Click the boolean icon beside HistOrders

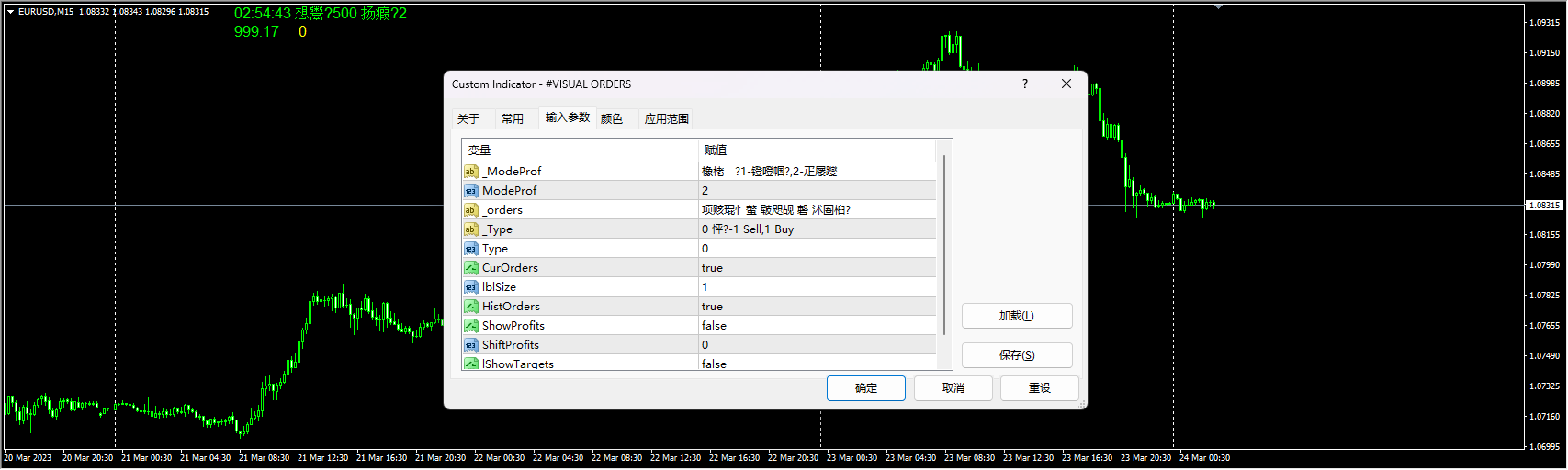(470, 307)
